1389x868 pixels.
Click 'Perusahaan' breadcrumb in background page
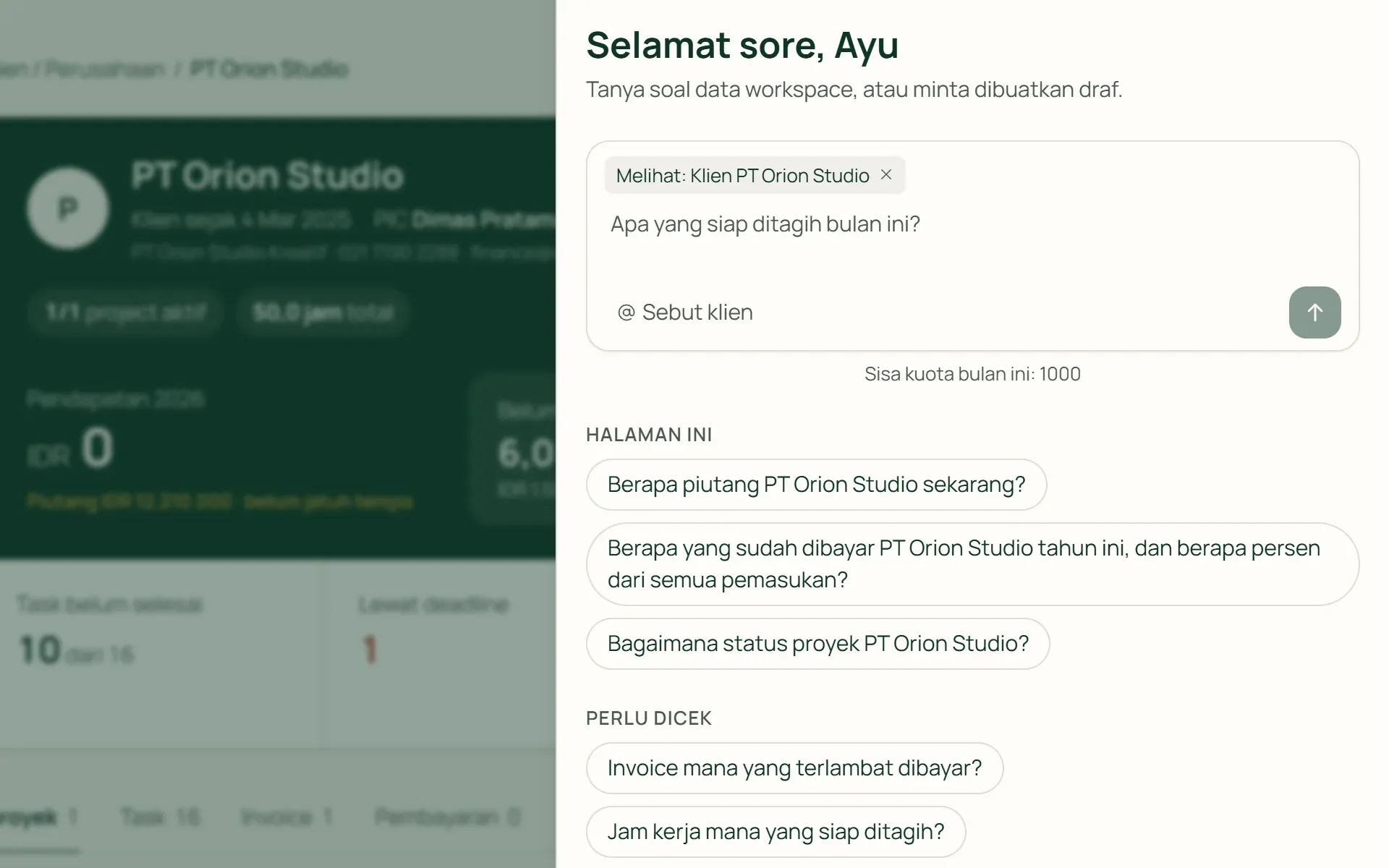[105, 69]
